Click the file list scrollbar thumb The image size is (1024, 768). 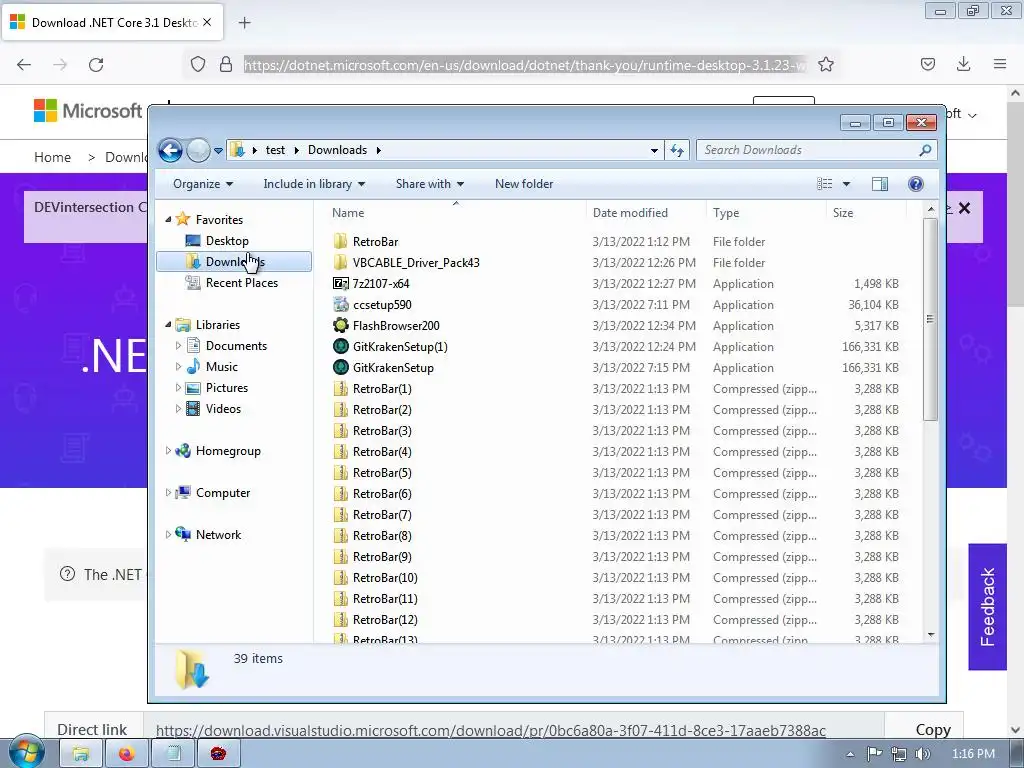[x=931, y=319]
